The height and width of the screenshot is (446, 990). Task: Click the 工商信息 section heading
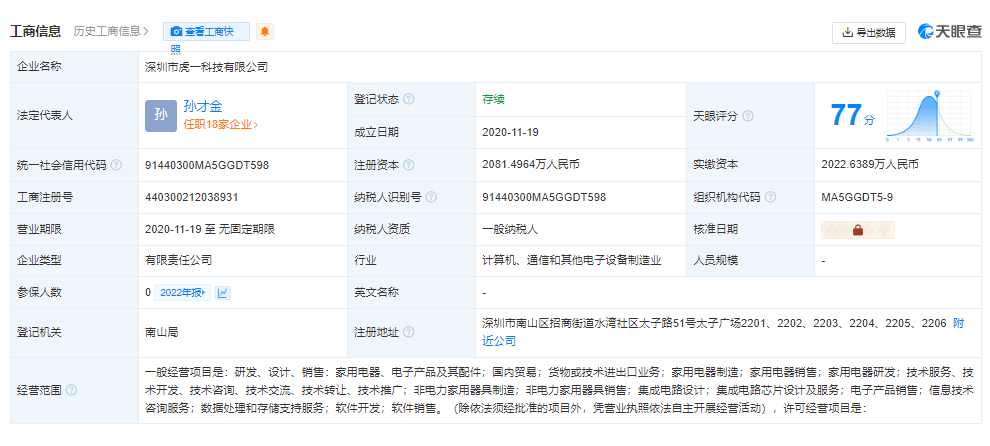[36, 31]
